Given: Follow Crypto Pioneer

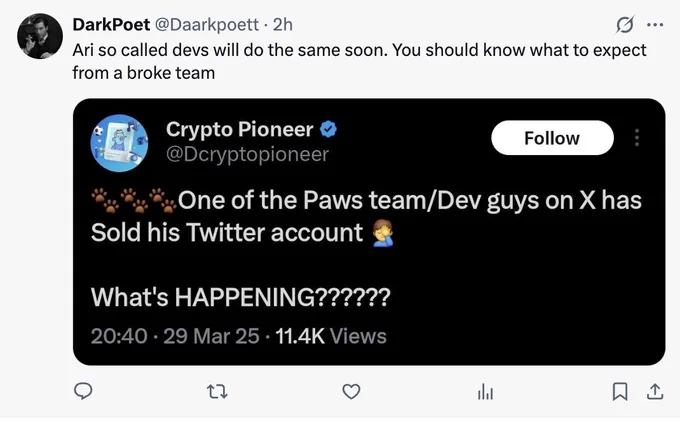Looking at the screenshot, I should click(552, 138).
